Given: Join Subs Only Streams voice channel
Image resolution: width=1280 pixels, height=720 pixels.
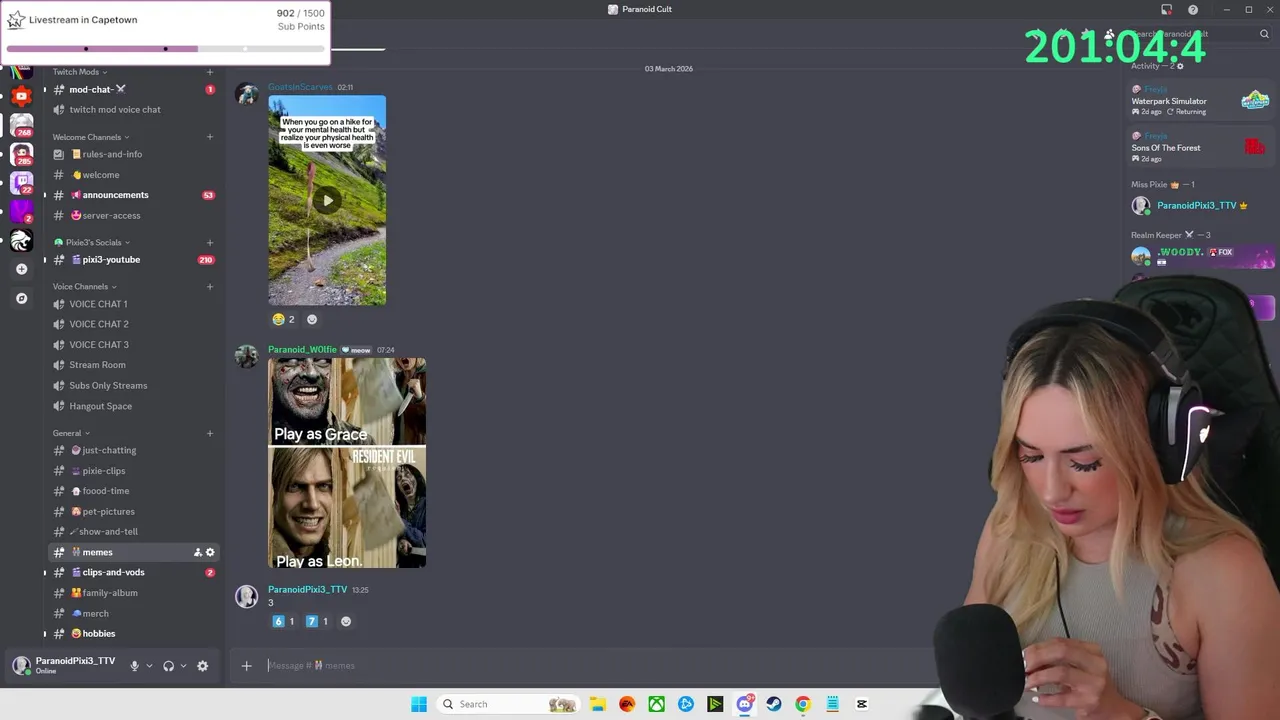Looking at the screenshot, I should click(x=133, y=385).
